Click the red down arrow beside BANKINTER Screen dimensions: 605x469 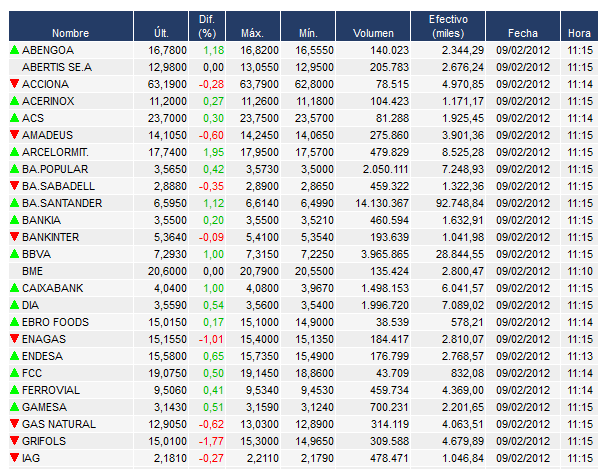click(15, 236)
